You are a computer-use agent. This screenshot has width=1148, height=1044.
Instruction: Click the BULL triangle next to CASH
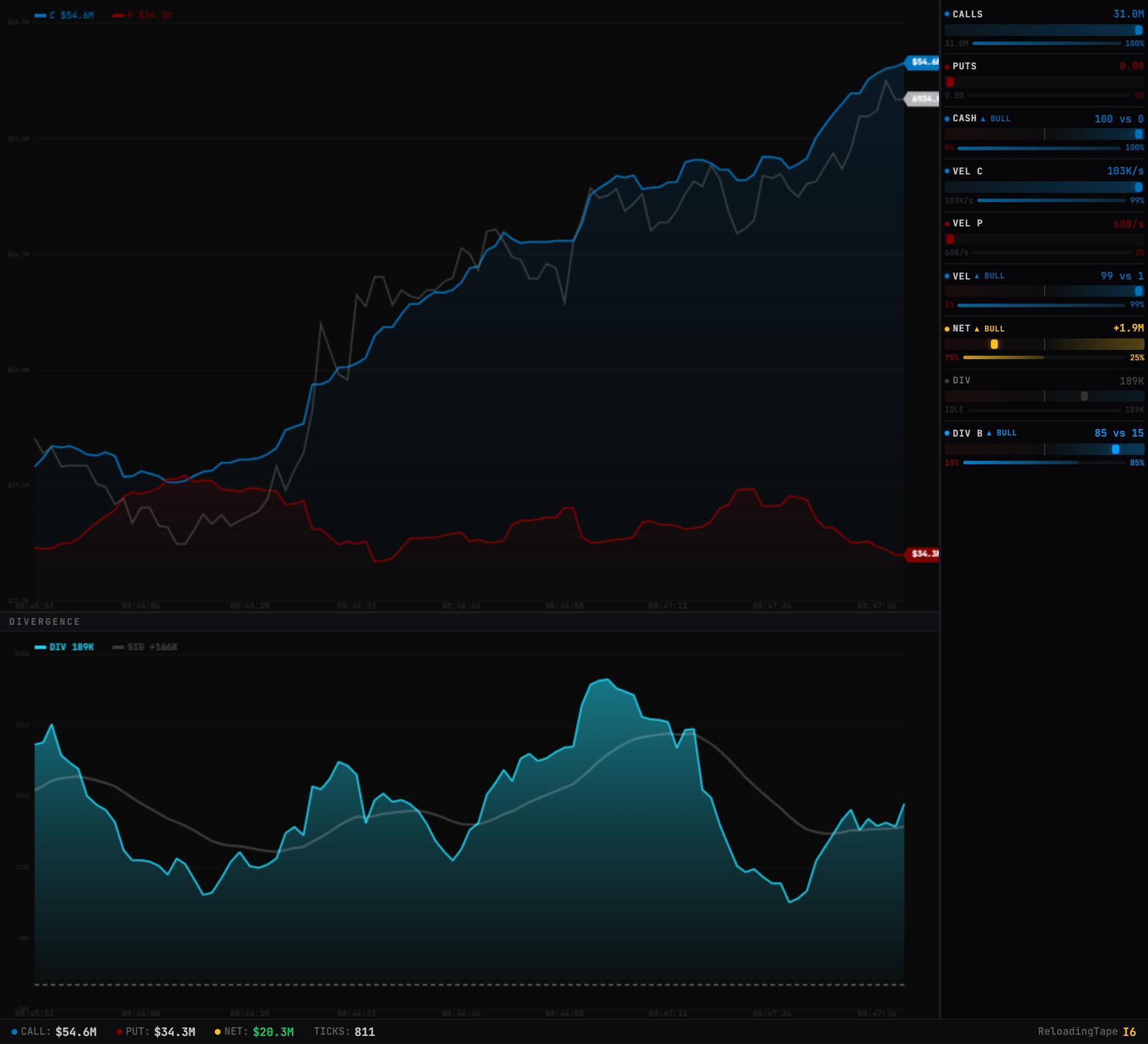point(983,119)
